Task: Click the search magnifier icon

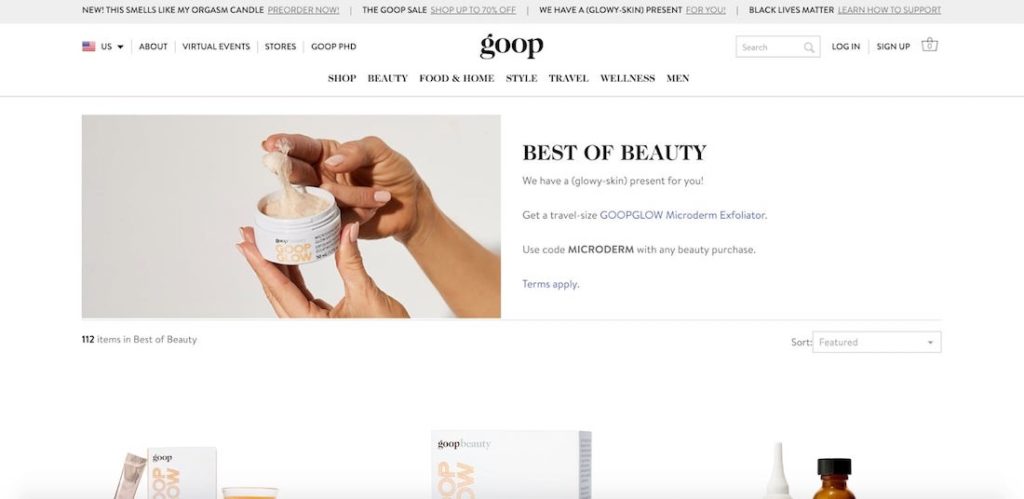Action: [x=808, y=47]
